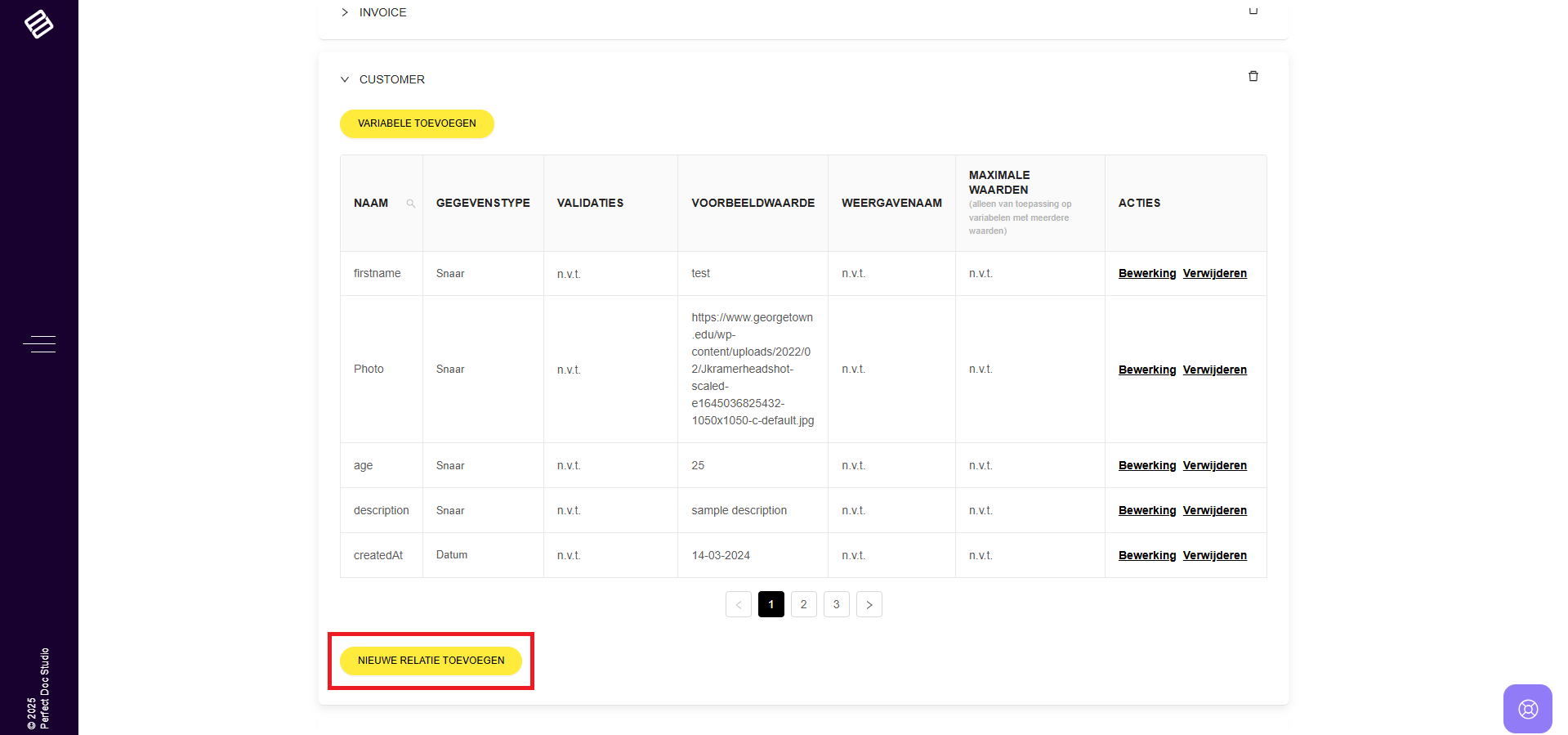Select page 2 in pagination
Image resolution: width=1568 pixels, height=735 pixels.
(x=803, y=604)
